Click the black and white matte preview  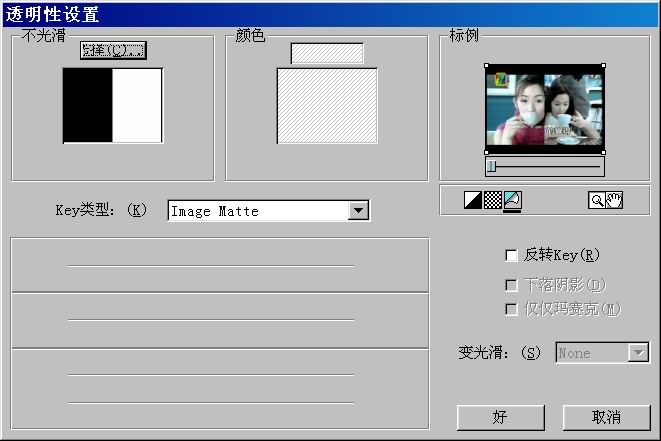(113, 105)
